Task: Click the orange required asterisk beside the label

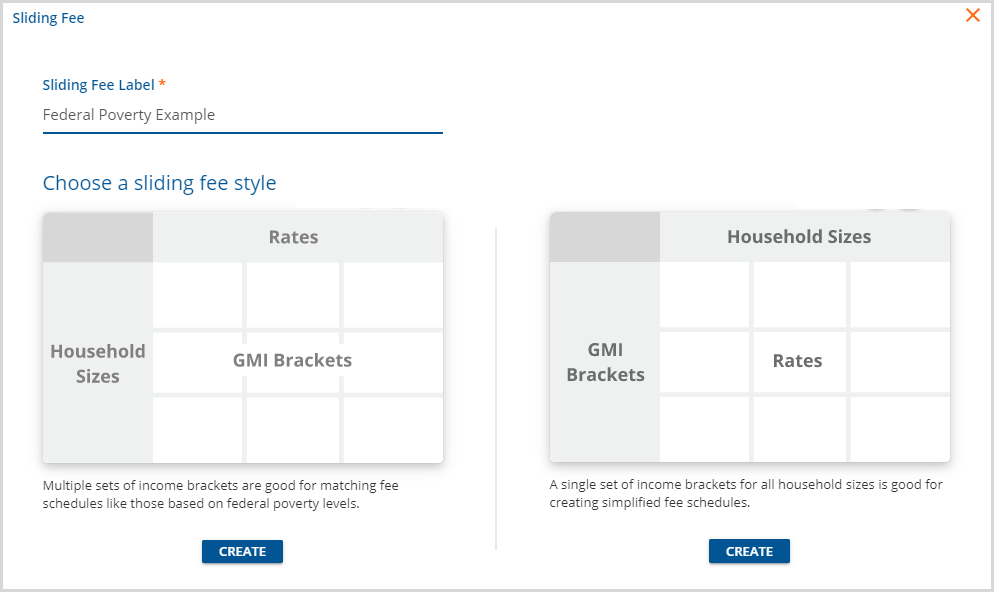Action: [162, 84]
